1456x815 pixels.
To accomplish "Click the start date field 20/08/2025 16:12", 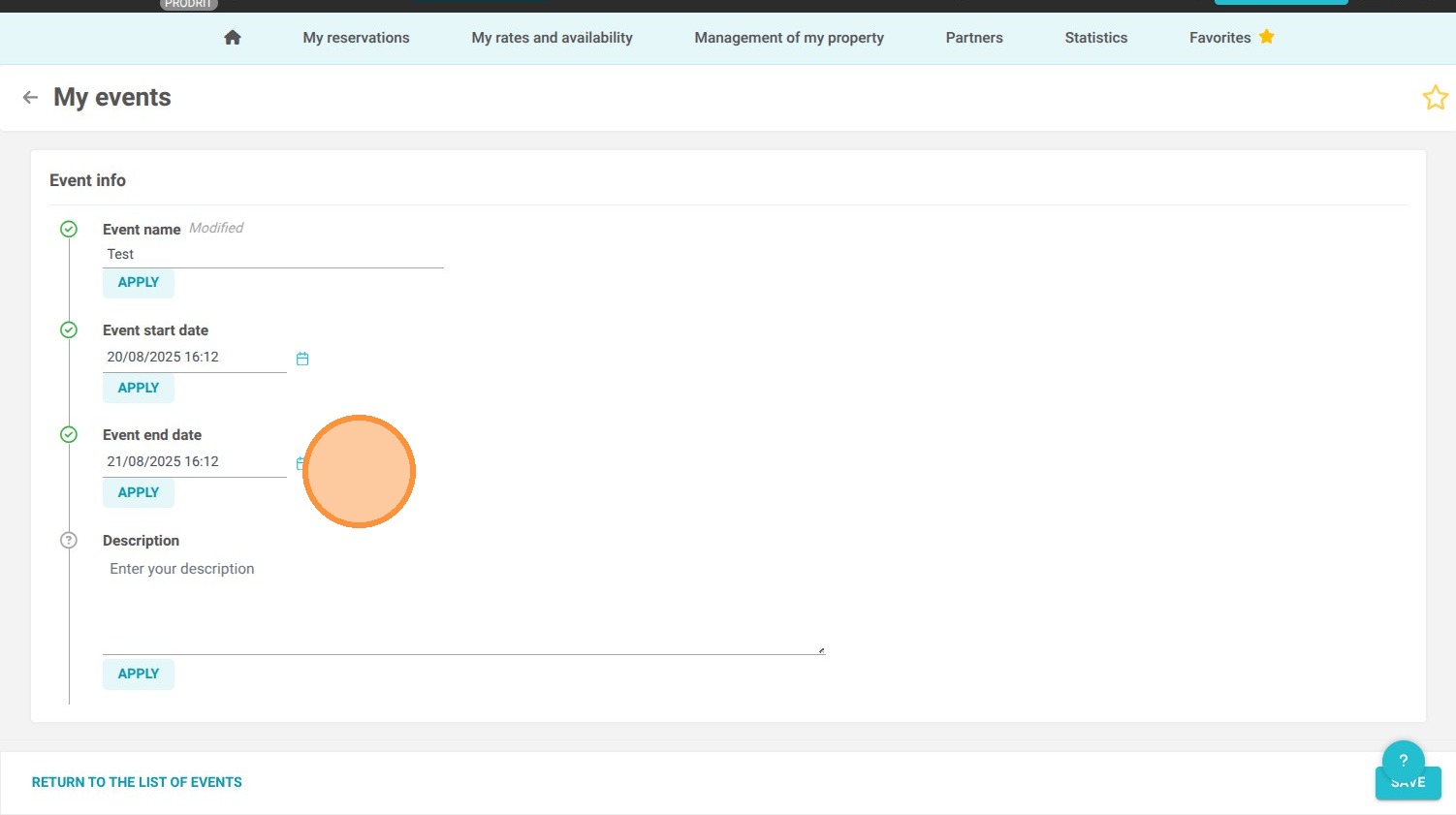I will 195,358.
